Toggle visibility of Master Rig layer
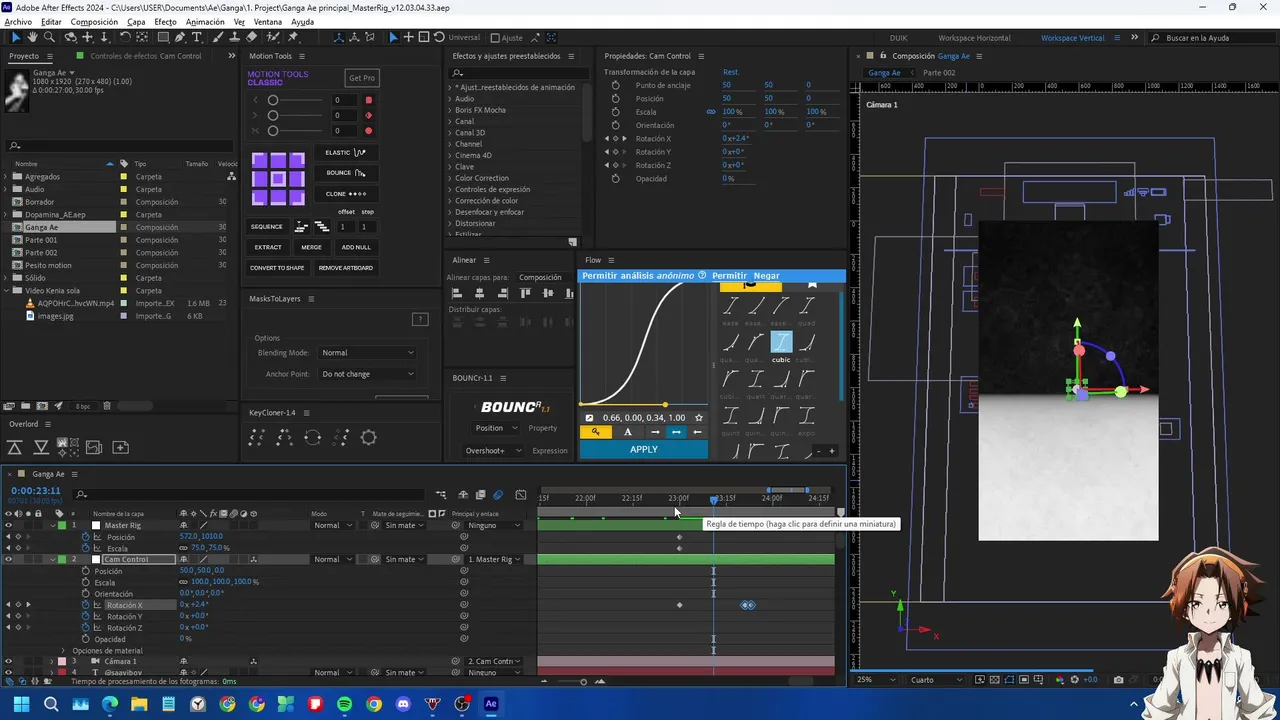 (8, 525)
